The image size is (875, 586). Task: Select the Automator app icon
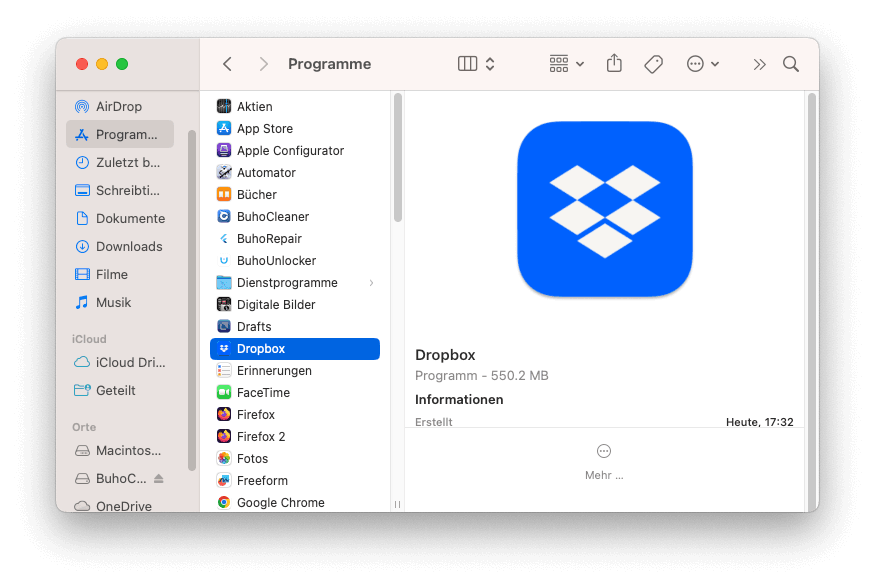[x=224, y=172]
